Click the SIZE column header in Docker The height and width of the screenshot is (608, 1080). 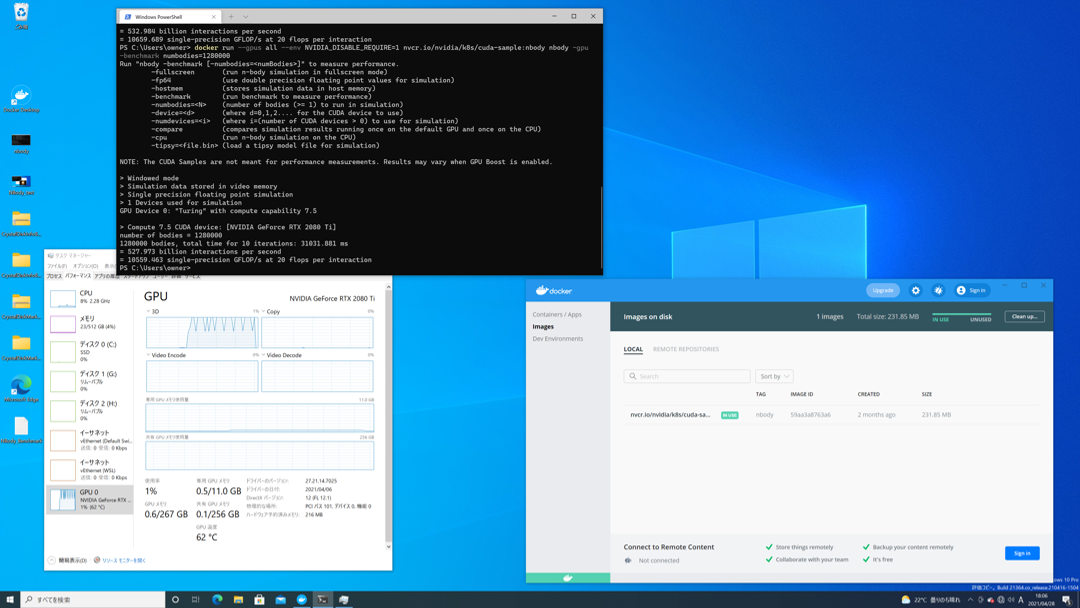pyautogui.click(x=927, y=394)
